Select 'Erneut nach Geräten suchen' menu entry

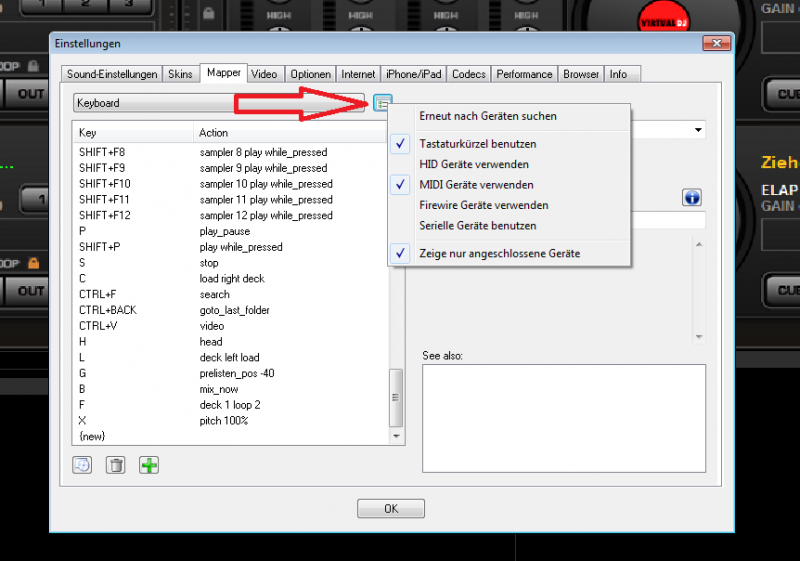(488, 116)
